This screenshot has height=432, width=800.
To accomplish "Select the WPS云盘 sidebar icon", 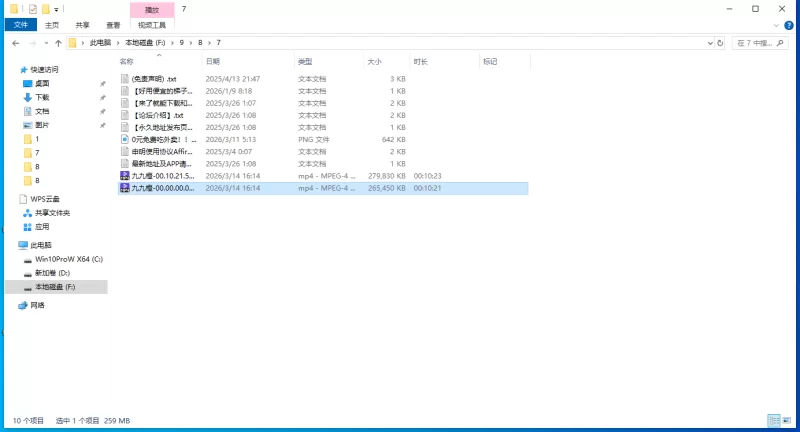I will pos(24,199).
